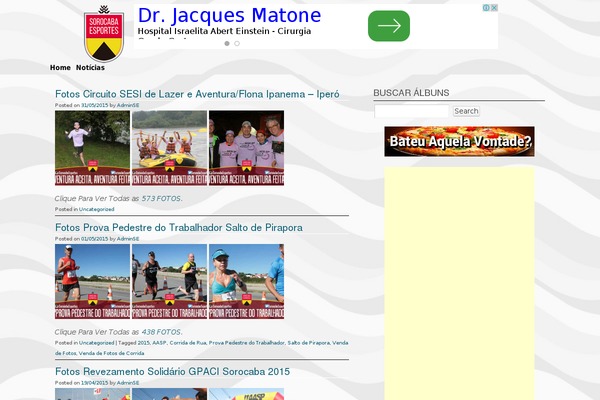Click the 31/05/2015 post date link
Screen dimensions: 600x400
(95, 105)
